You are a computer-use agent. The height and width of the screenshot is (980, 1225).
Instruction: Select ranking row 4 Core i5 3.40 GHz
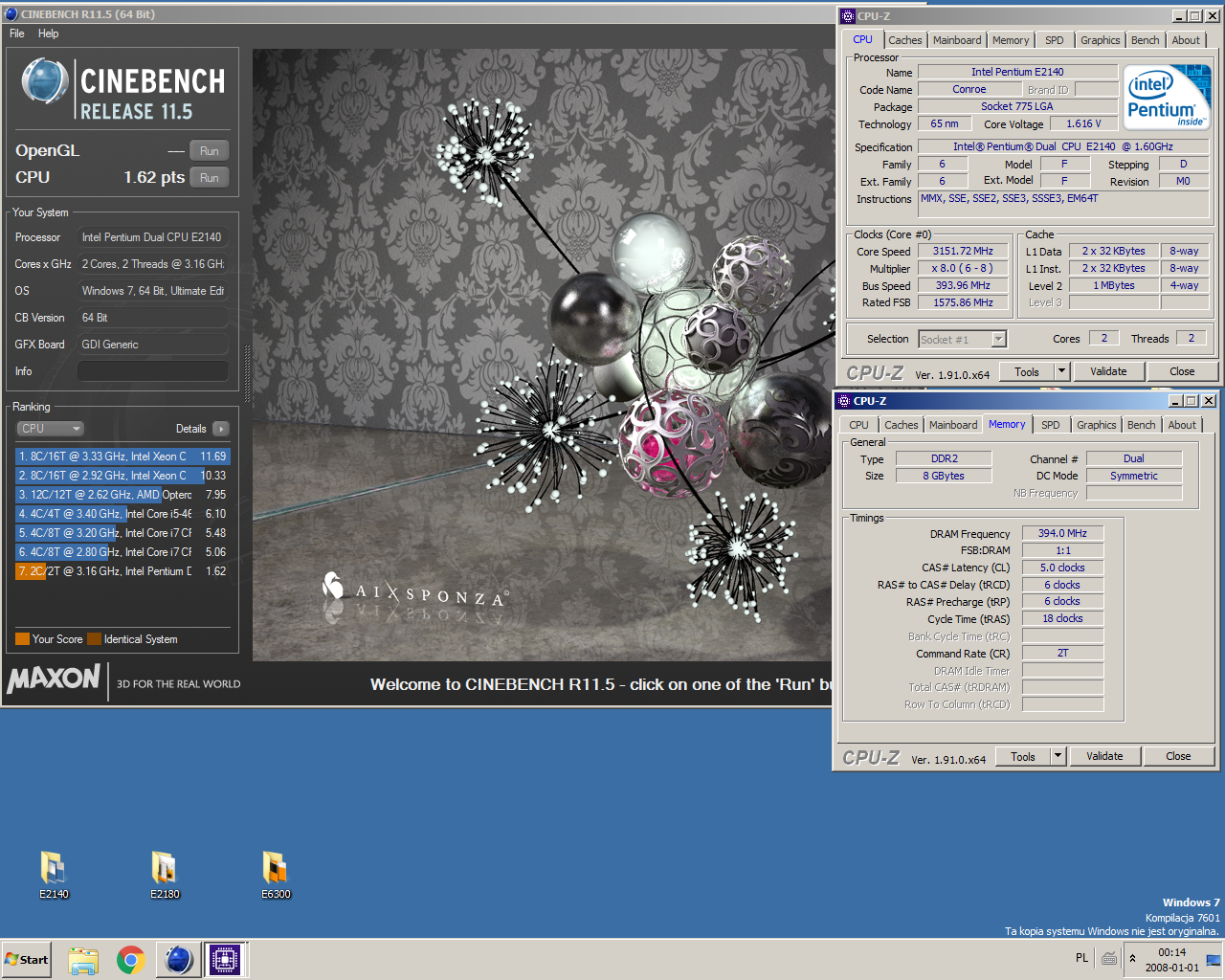[x=122, y=514]
